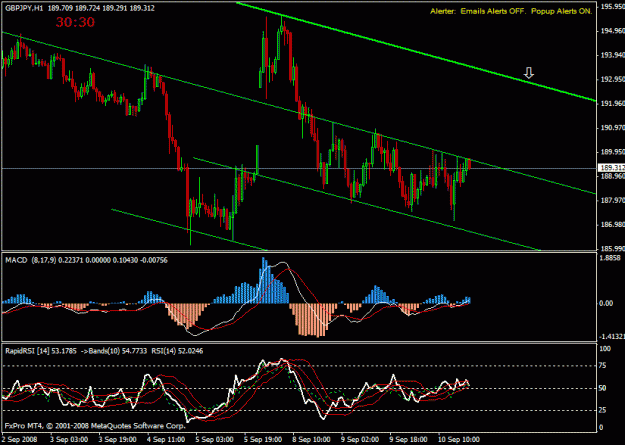Click the 192.950 price axis value

click(612, 79)
